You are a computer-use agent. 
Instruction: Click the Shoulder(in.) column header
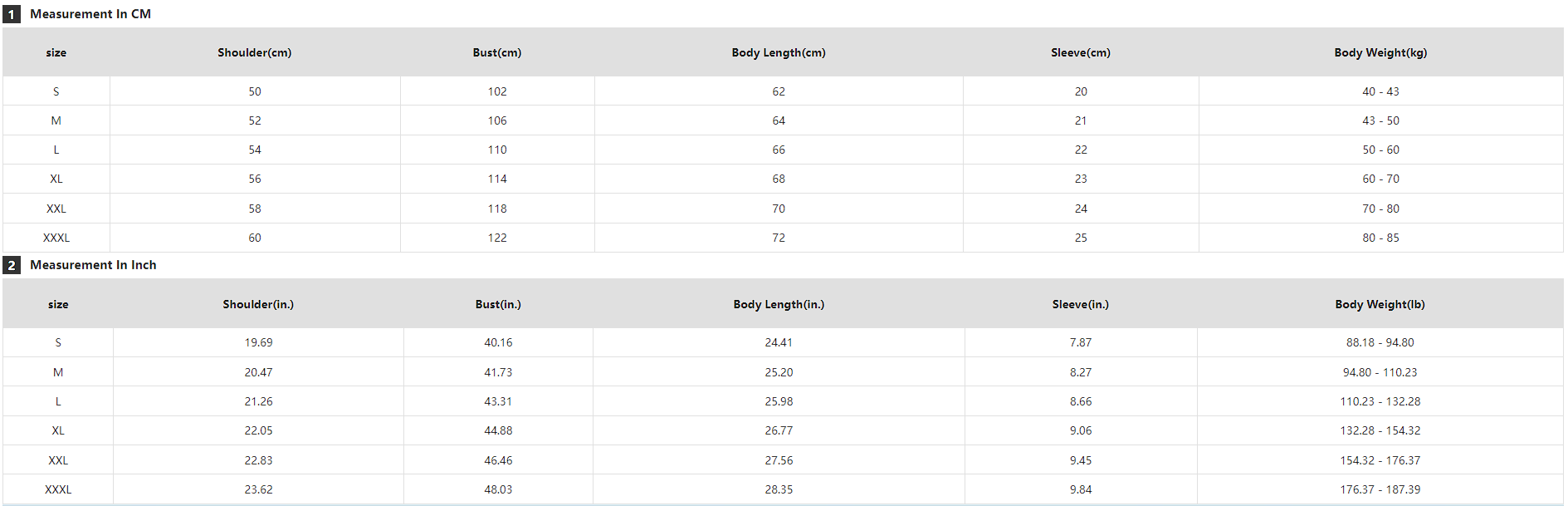point(258,304)
